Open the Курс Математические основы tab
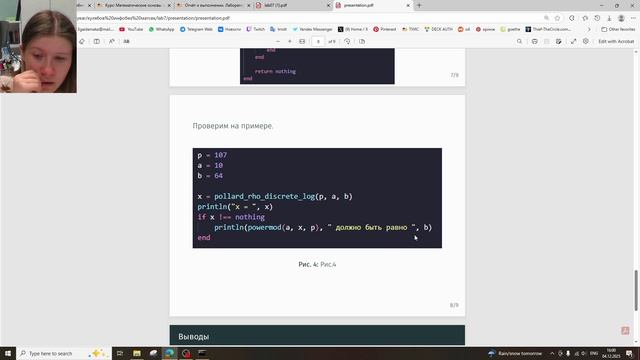Screen dimensions: 640x360 (133, 5)
